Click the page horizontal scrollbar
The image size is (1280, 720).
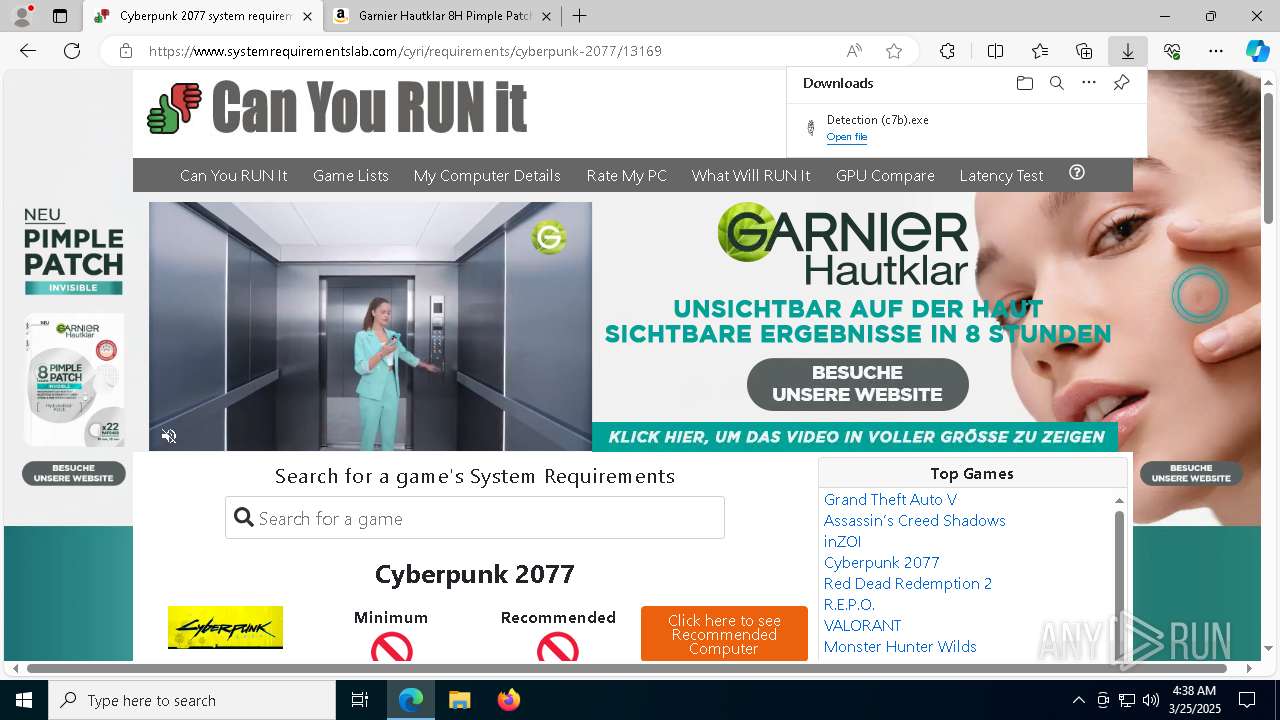627,668
